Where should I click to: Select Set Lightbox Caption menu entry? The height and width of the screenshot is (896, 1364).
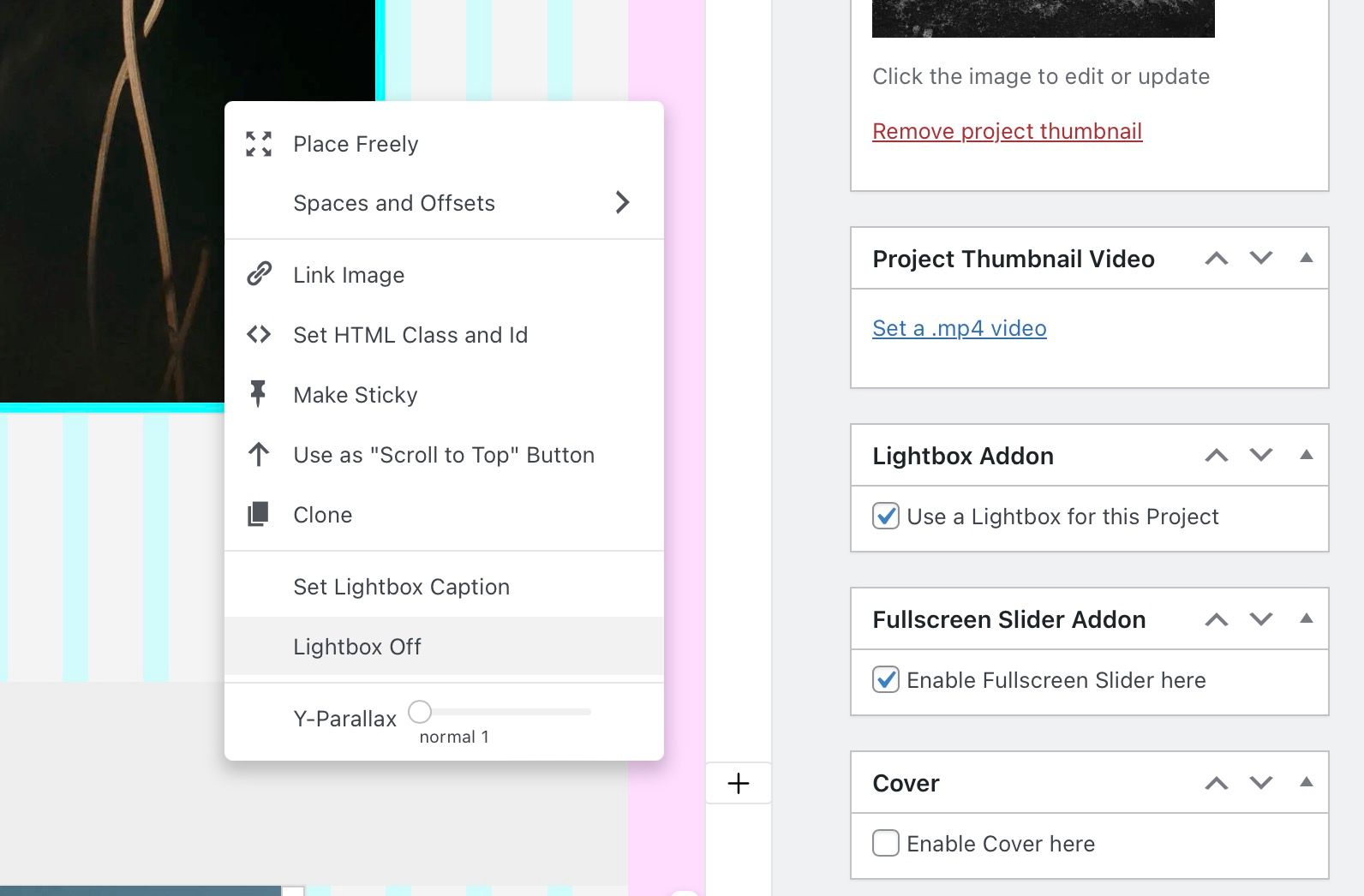tap(401, 587)
